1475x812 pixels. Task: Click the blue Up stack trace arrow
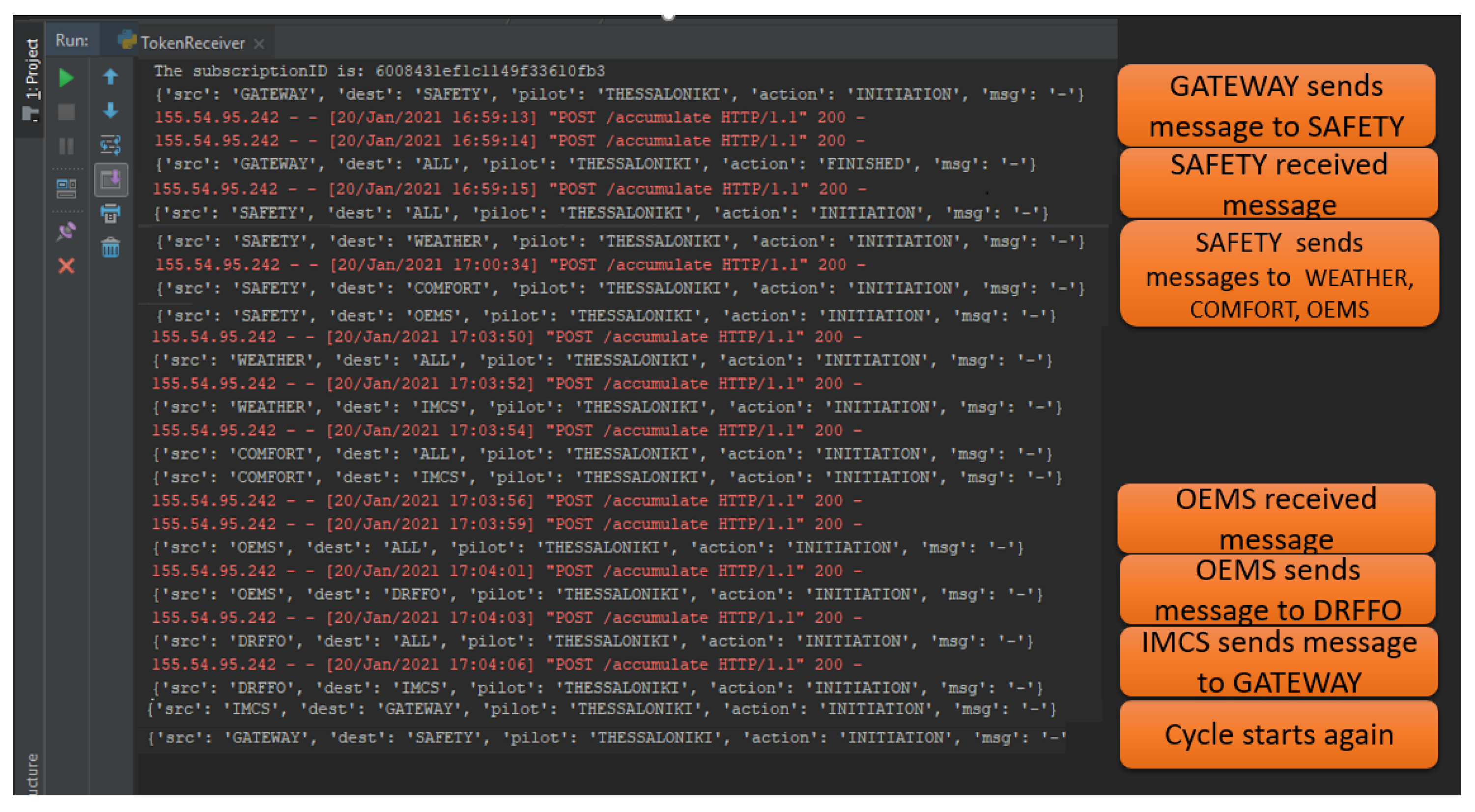click(111, 77)
